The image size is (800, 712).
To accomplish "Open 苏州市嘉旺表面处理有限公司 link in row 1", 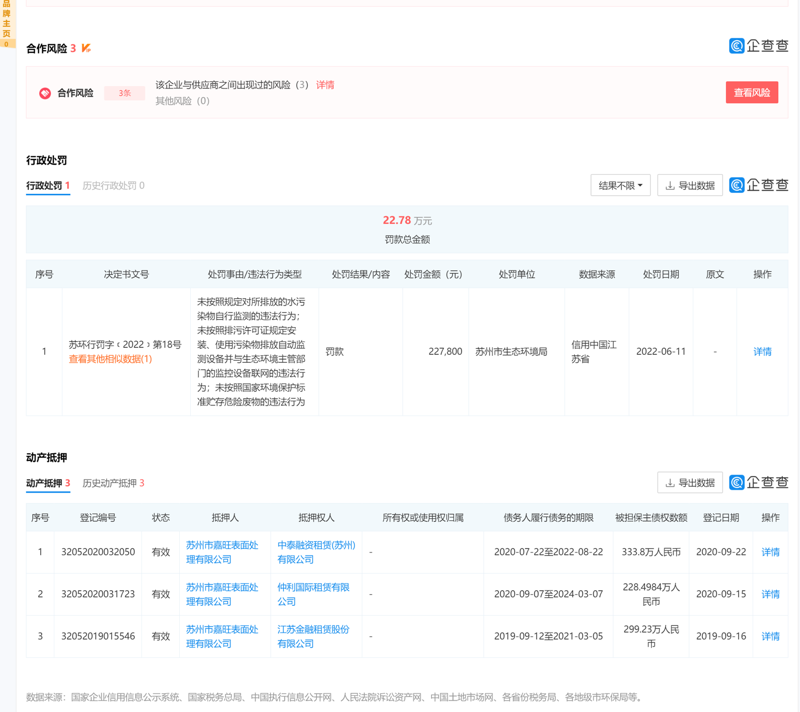I will pyautogui.click(x=222, y=552).
